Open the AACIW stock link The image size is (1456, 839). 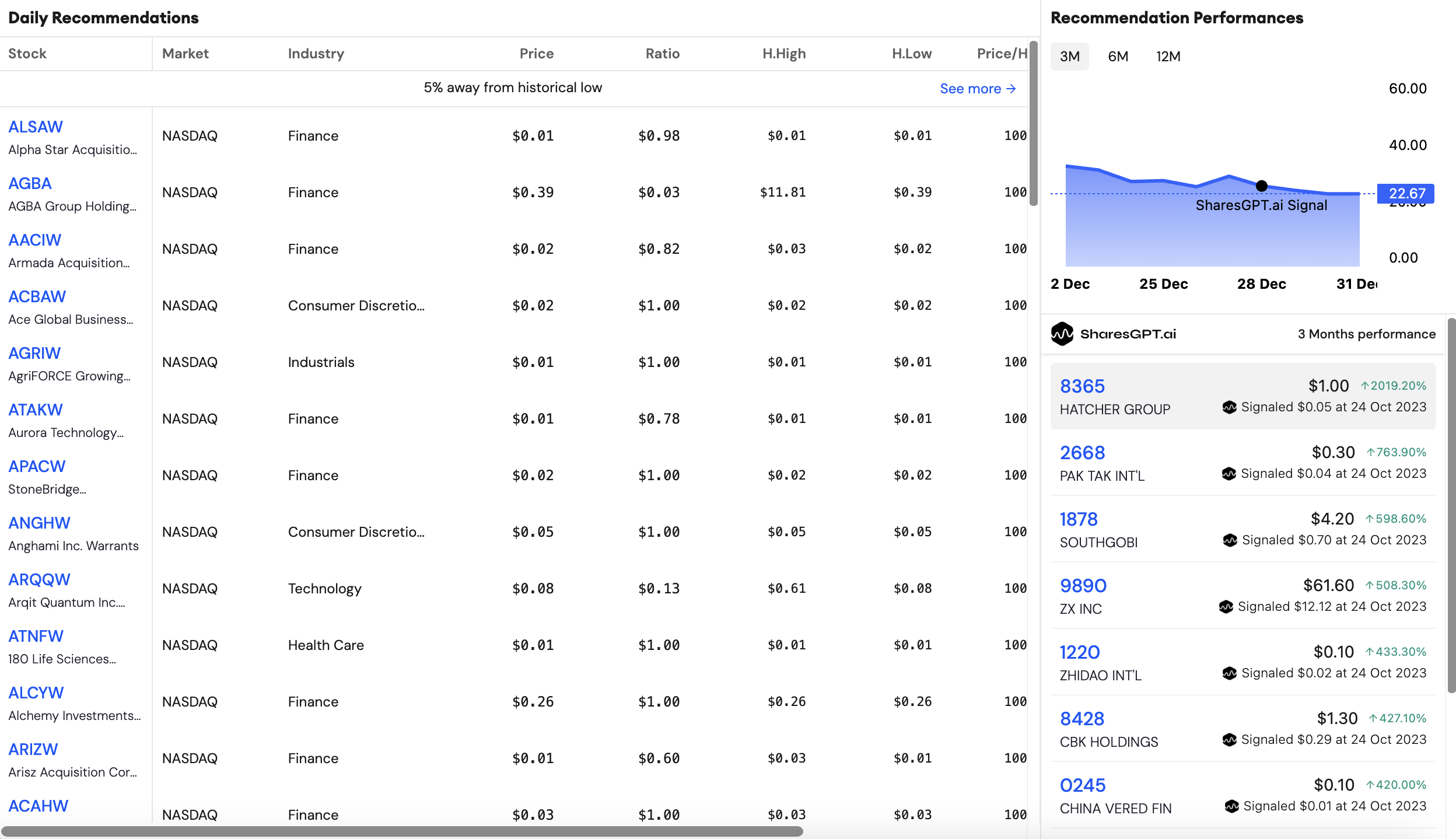click(x=34, y=240)
